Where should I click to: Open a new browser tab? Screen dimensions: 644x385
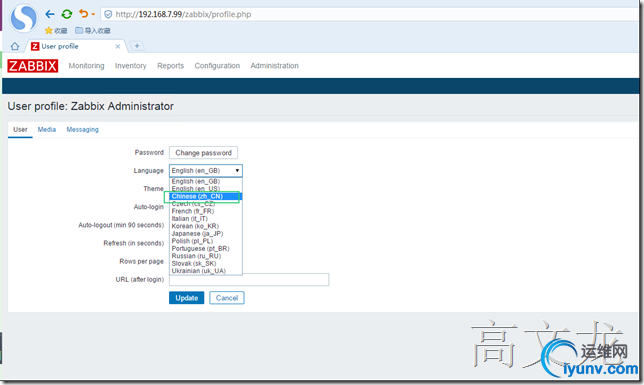pos(137,46)
